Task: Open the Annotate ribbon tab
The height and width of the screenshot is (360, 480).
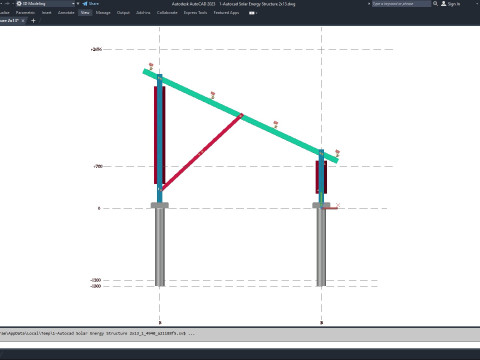Action: (66, 12)
